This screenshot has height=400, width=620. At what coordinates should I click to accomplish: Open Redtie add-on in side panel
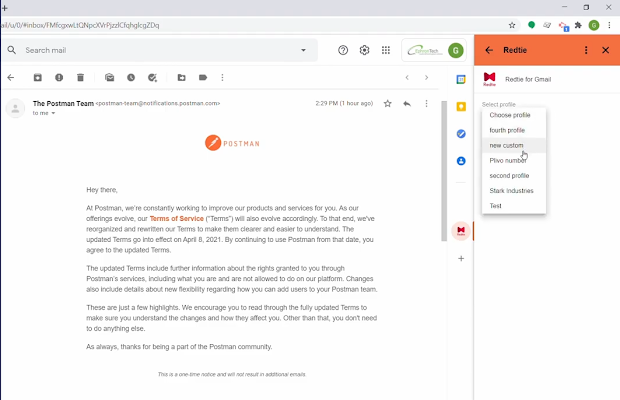click(x=461, y=231)
